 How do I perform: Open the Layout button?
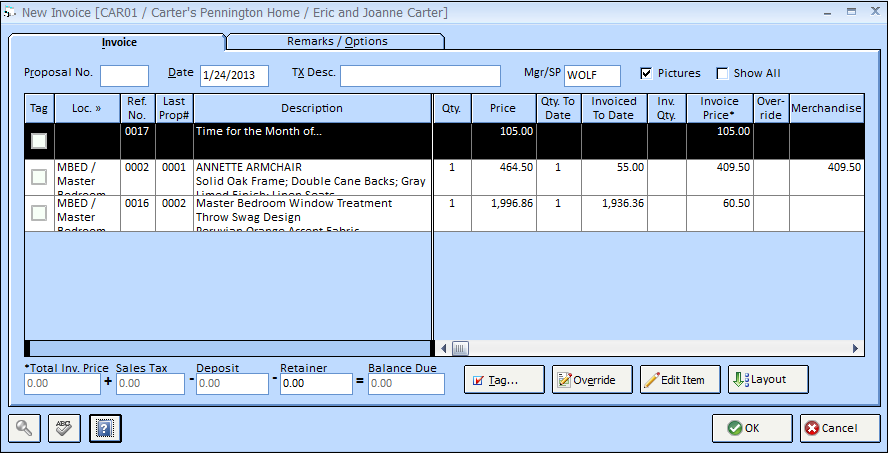coord(768,380)
